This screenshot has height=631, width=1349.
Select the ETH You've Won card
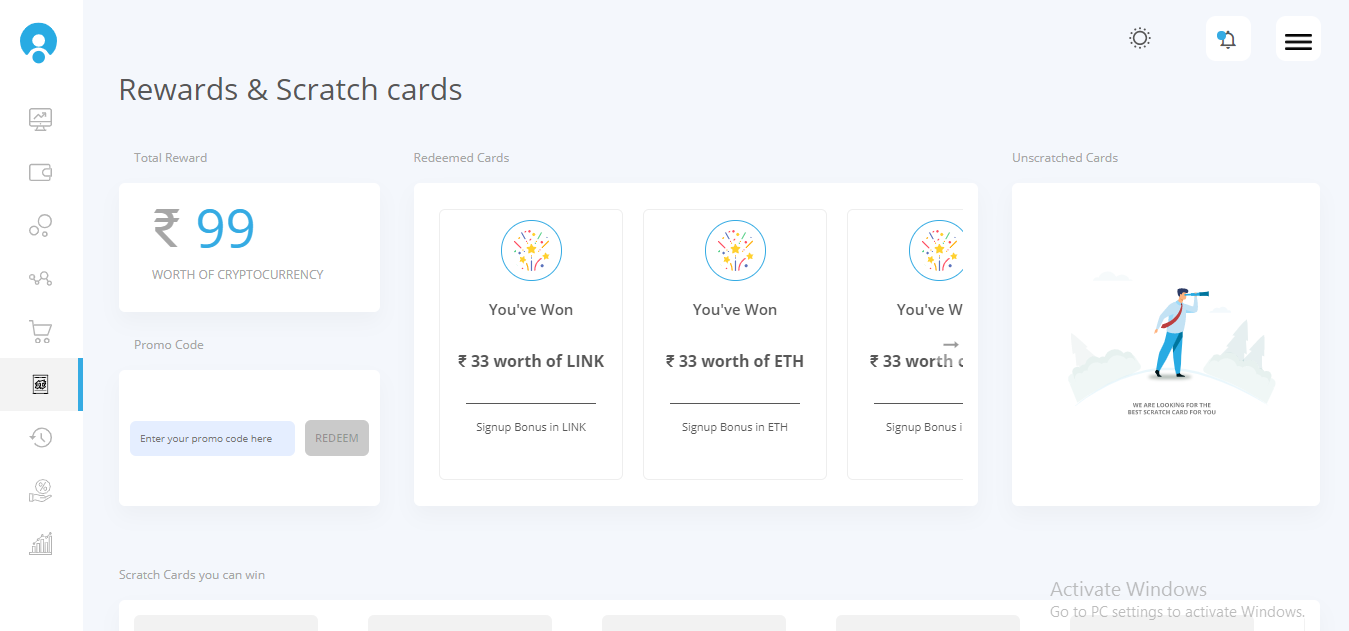pyautogui.click(x=734, y=344)
